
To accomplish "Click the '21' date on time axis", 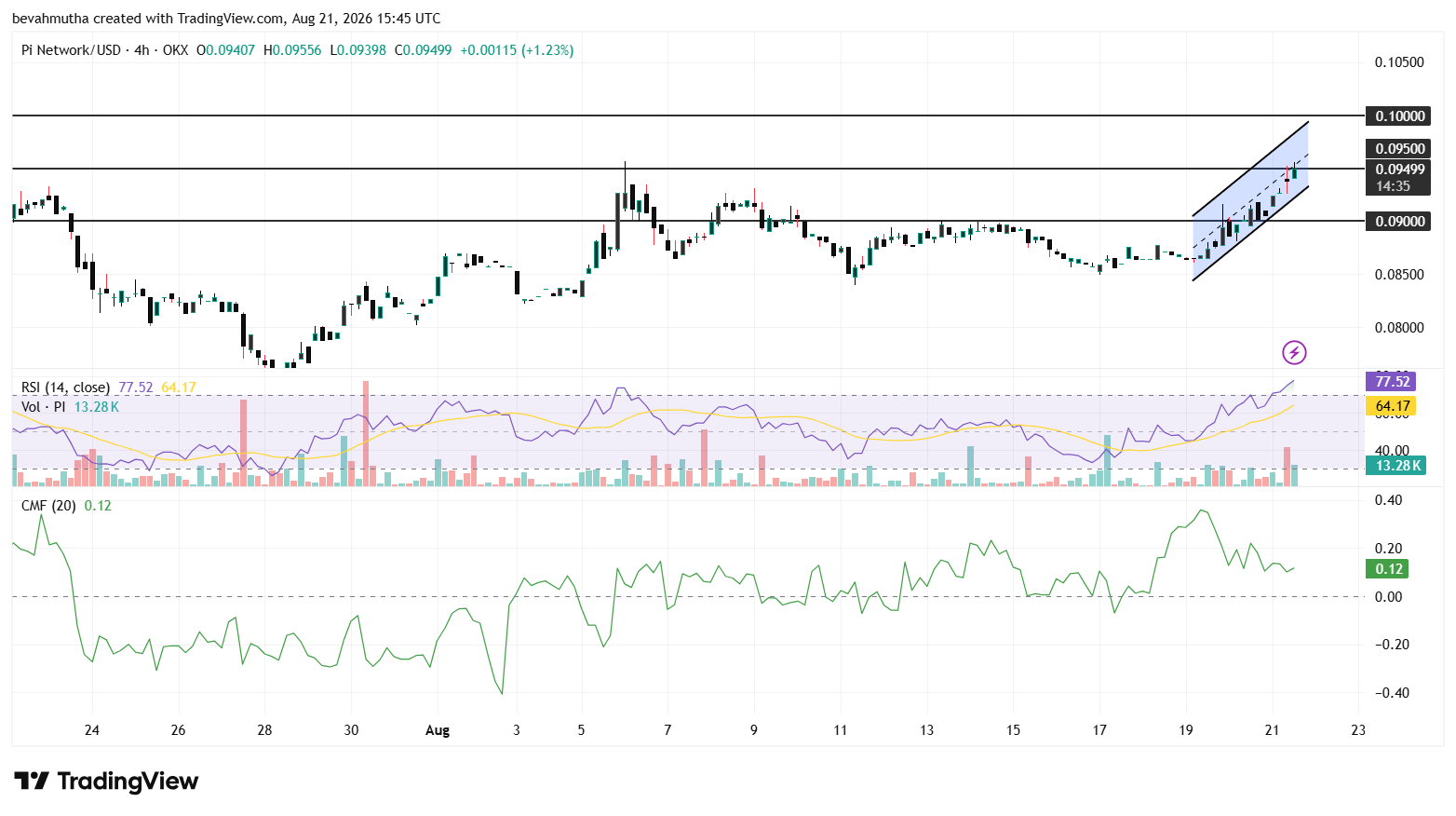I will 1272,730.
